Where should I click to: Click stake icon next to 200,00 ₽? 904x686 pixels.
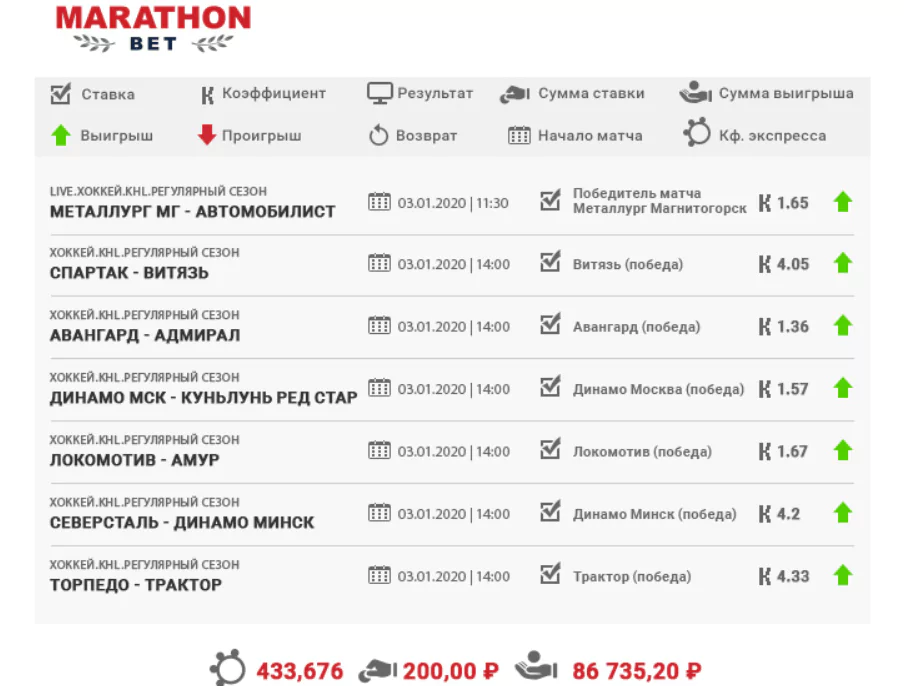(378, 670)
